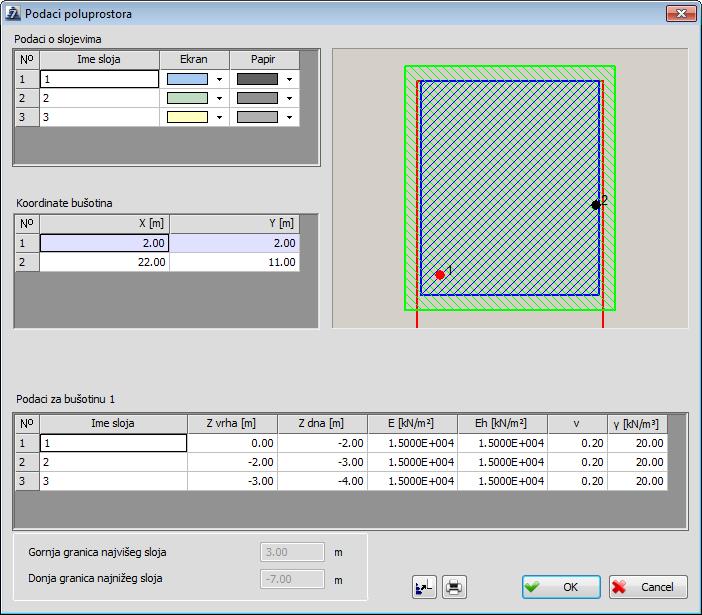Click the blue Ekran swatch of layer 1
This screenshot has height=615, width=702.
(x=187, y=79)
